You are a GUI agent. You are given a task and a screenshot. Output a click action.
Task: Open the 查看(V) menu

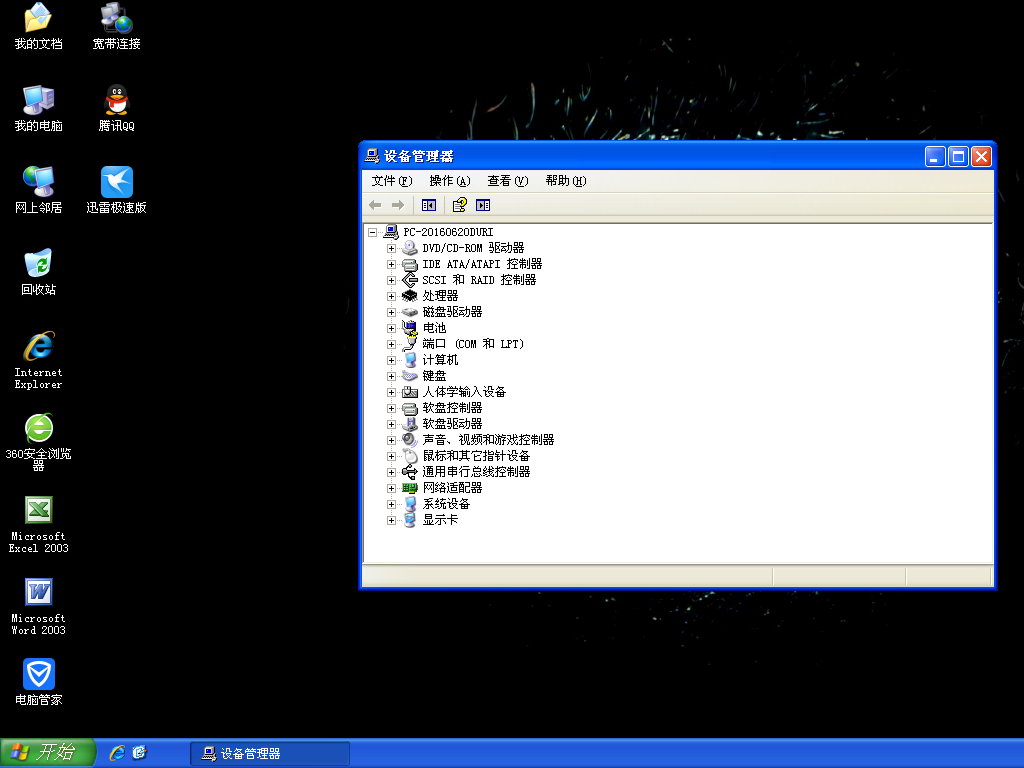pos(507,181)
